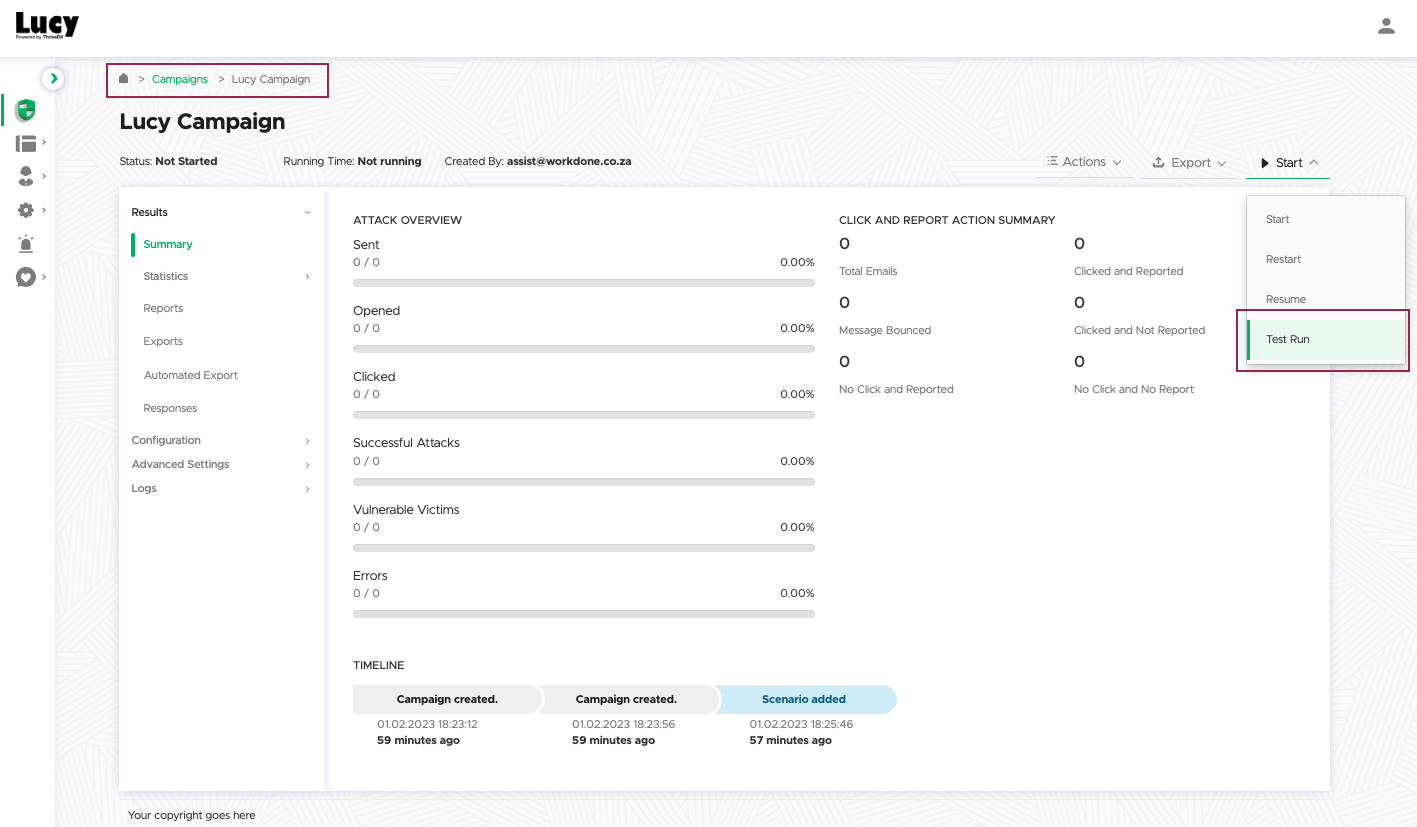
Task: Open Reports in the side menu
Action: (163, 308)
